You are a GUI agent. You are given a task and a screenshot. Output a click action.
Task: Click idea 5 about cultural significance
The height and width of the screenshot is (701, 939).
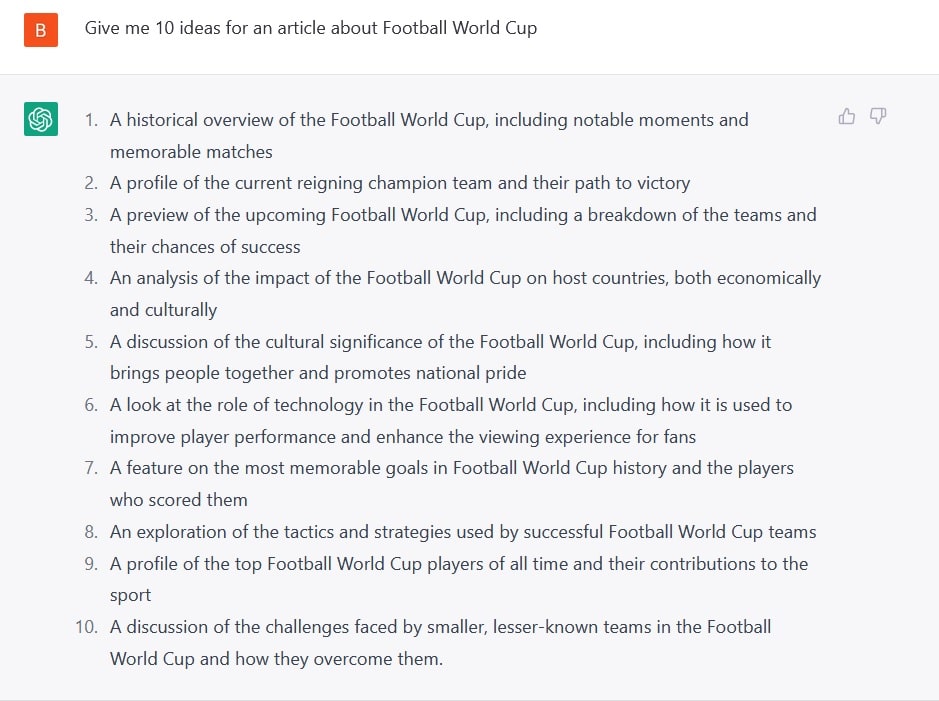click(440, 357)
